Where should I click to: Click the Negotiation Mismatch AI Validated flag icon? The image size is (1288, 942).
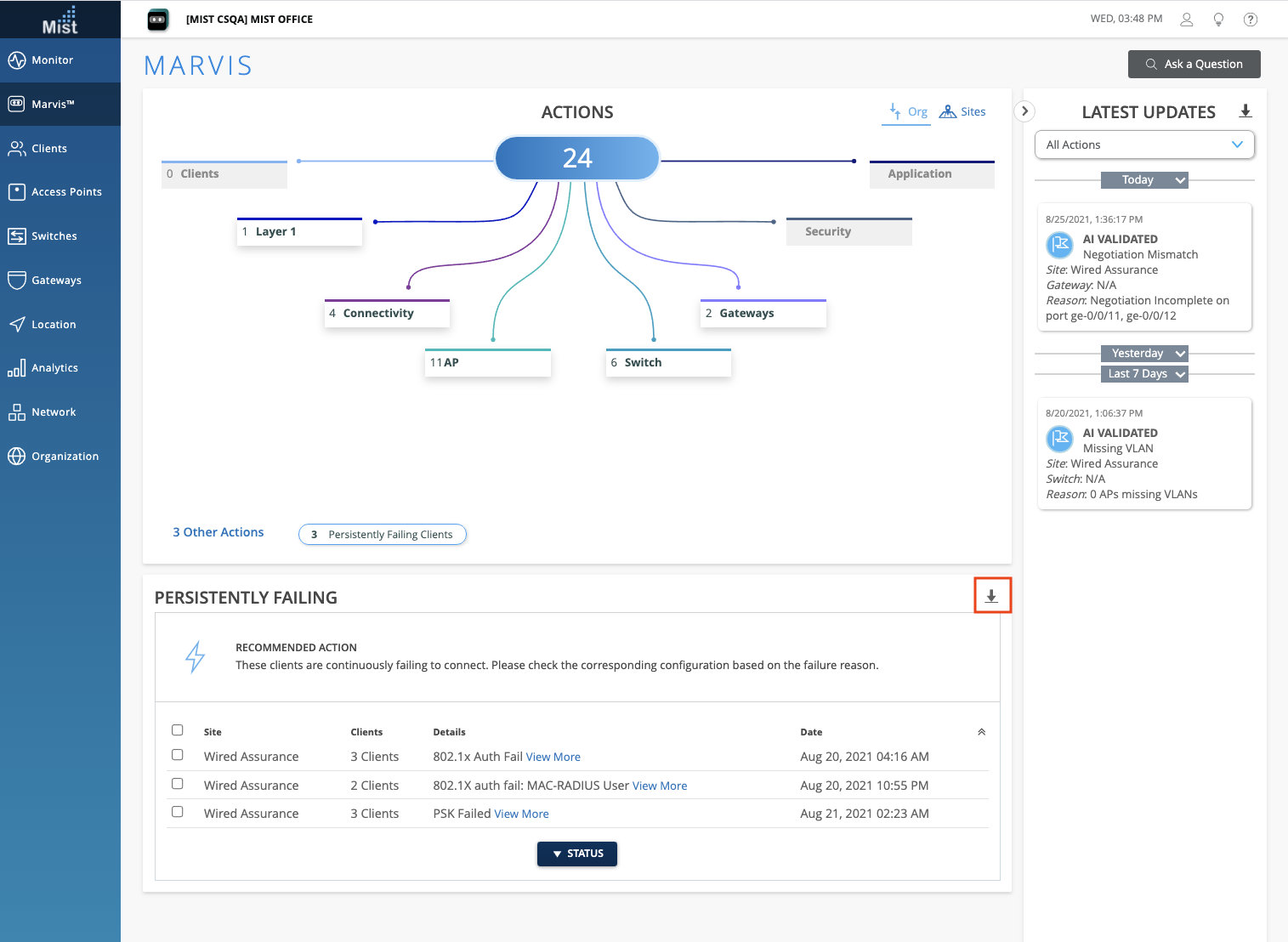[x=1059, y=246]
